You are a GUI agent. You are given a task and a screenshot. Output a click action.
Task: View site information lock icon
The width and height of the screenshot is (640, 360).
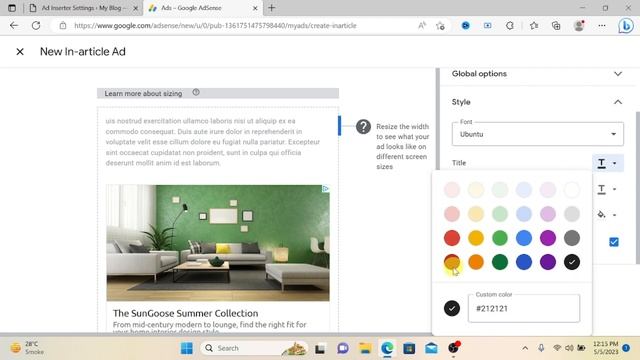click(63, 25)
